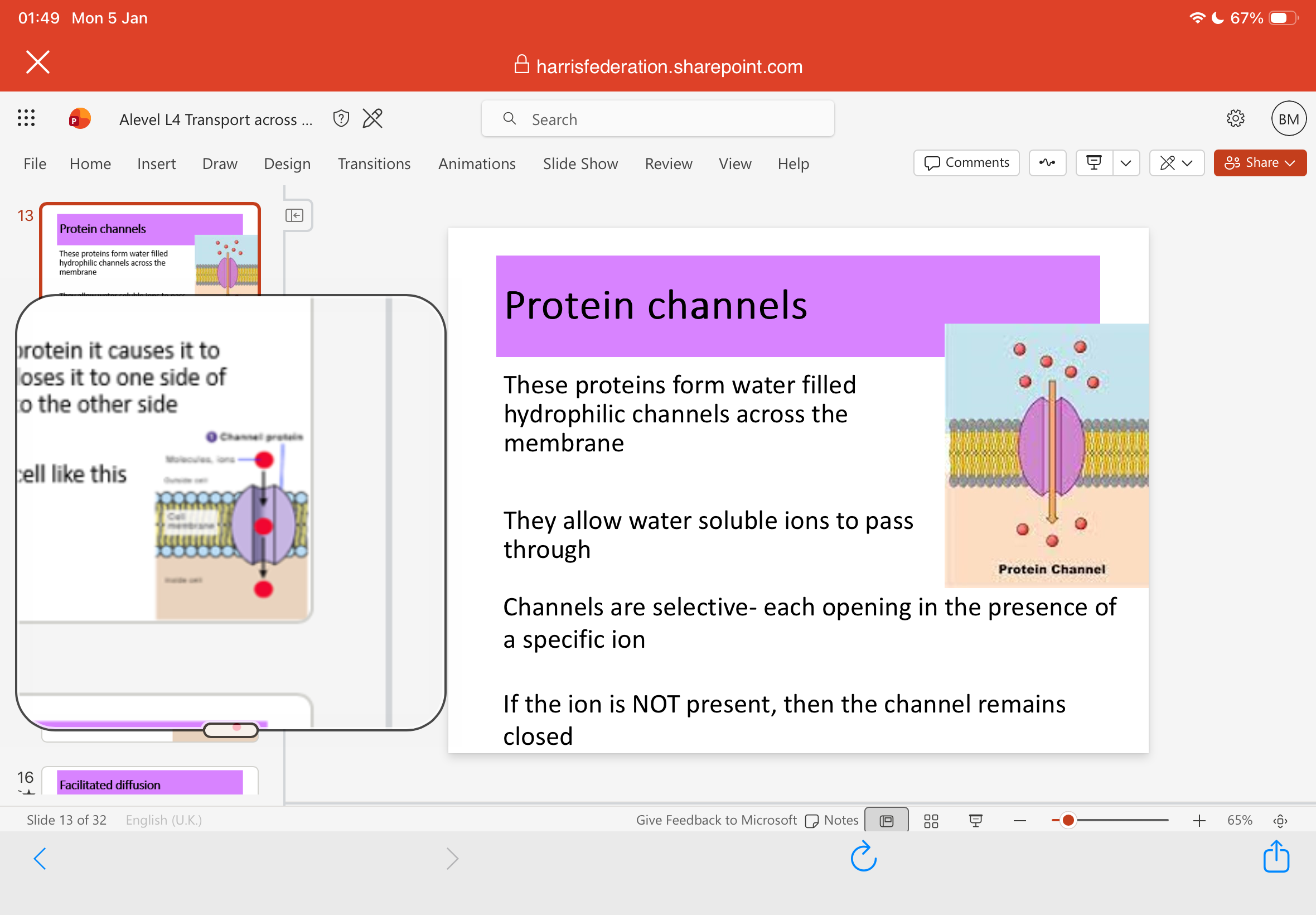Viewport: 1316px width, 915px height.
Task: Switch to Slide Sorter grid view
Action: click(930, 820)
